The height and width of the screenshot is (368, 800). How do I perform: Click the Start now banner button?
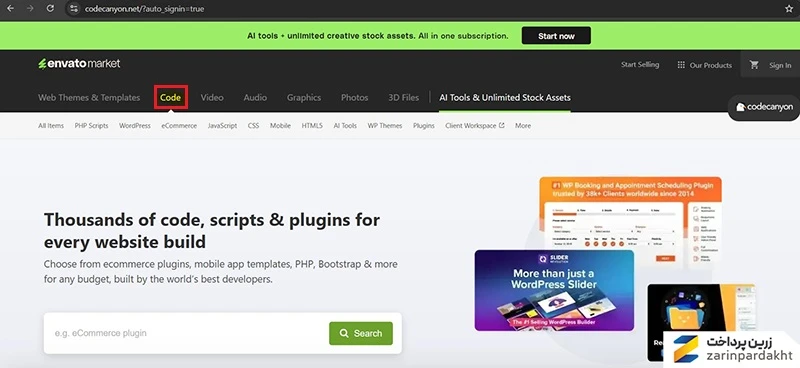point(556,36)
